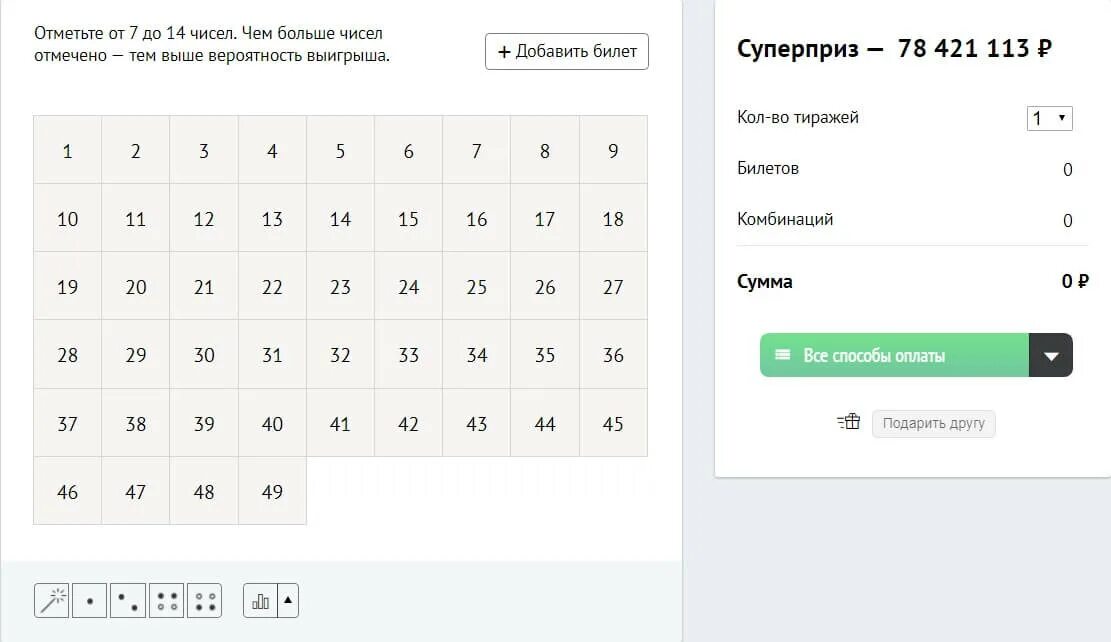Expand payment methods with dark arrow button
Screen dimensions: 1111x642
pos(1051,355)
